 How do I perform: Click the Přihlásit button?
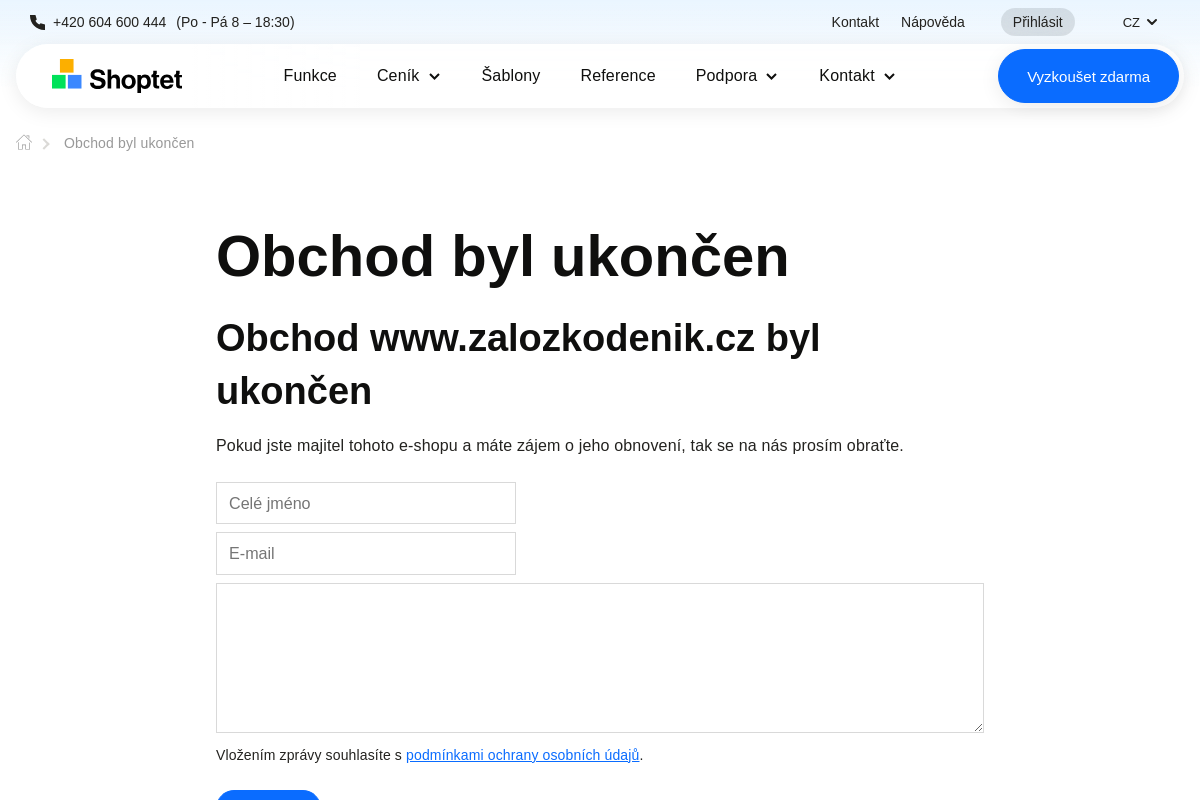click(1037, 21)
